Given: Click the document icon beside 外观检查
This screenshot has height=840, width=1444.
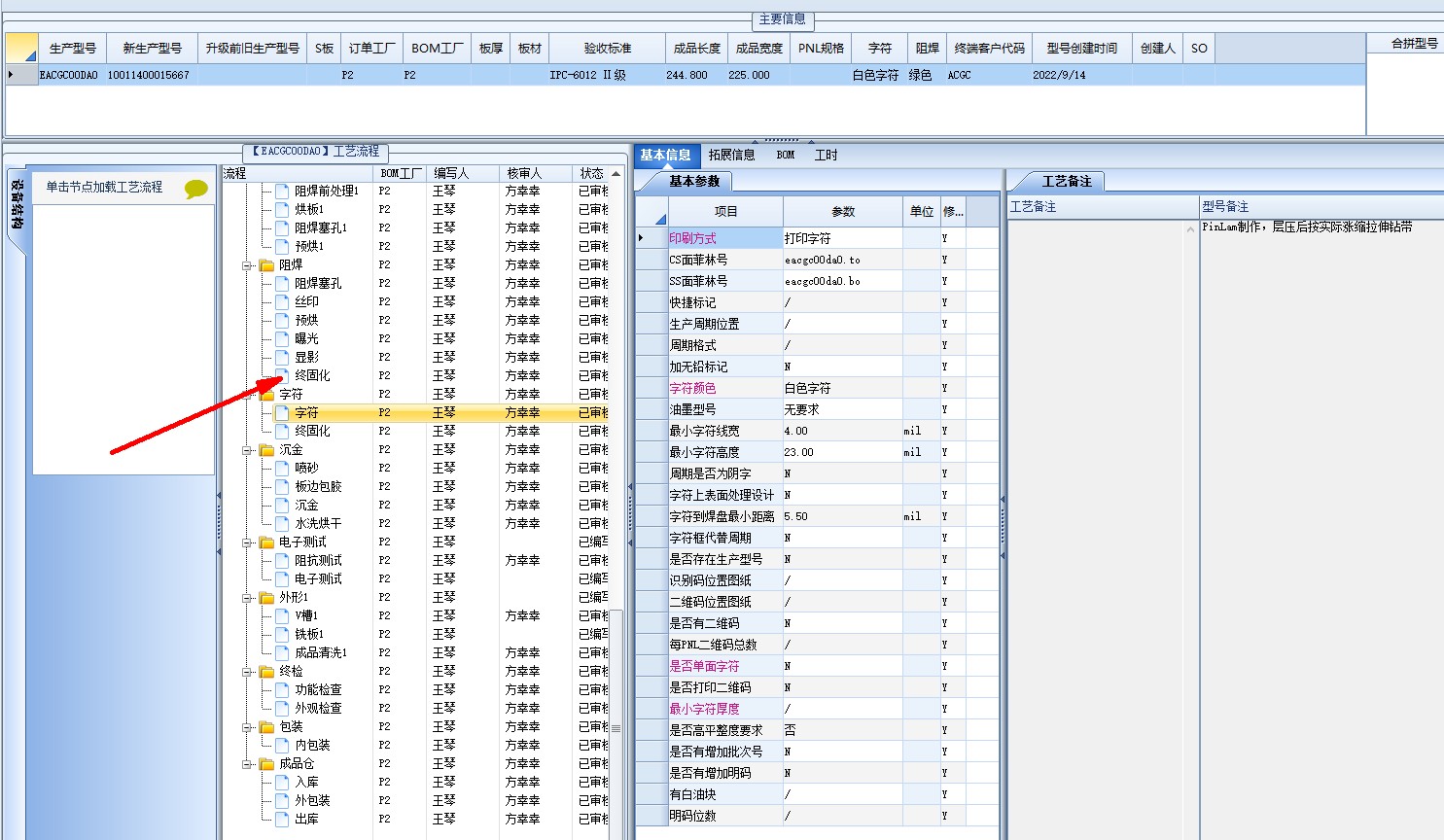Looking at the screenshot, I should [282, 708].
